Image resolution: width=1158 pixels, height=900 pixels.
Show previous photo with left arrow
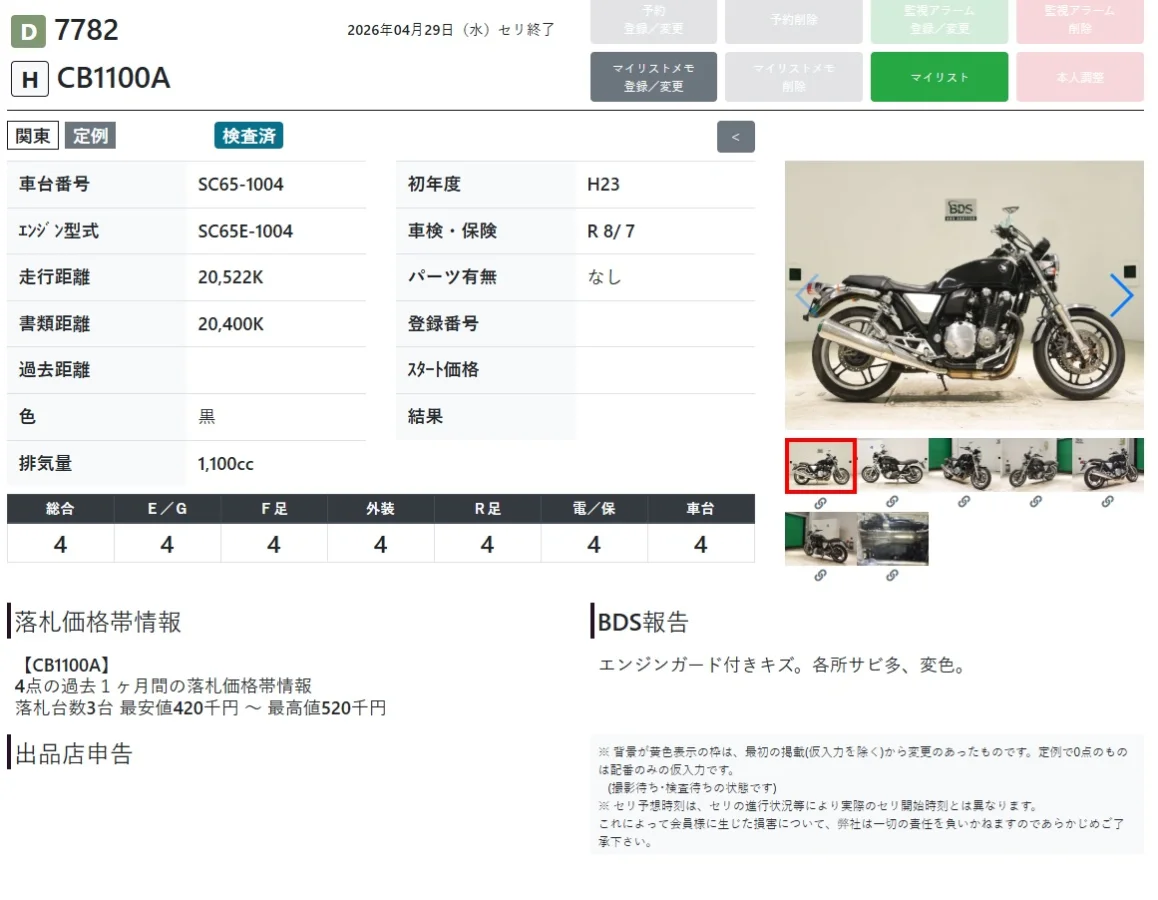tap(806, 295)
